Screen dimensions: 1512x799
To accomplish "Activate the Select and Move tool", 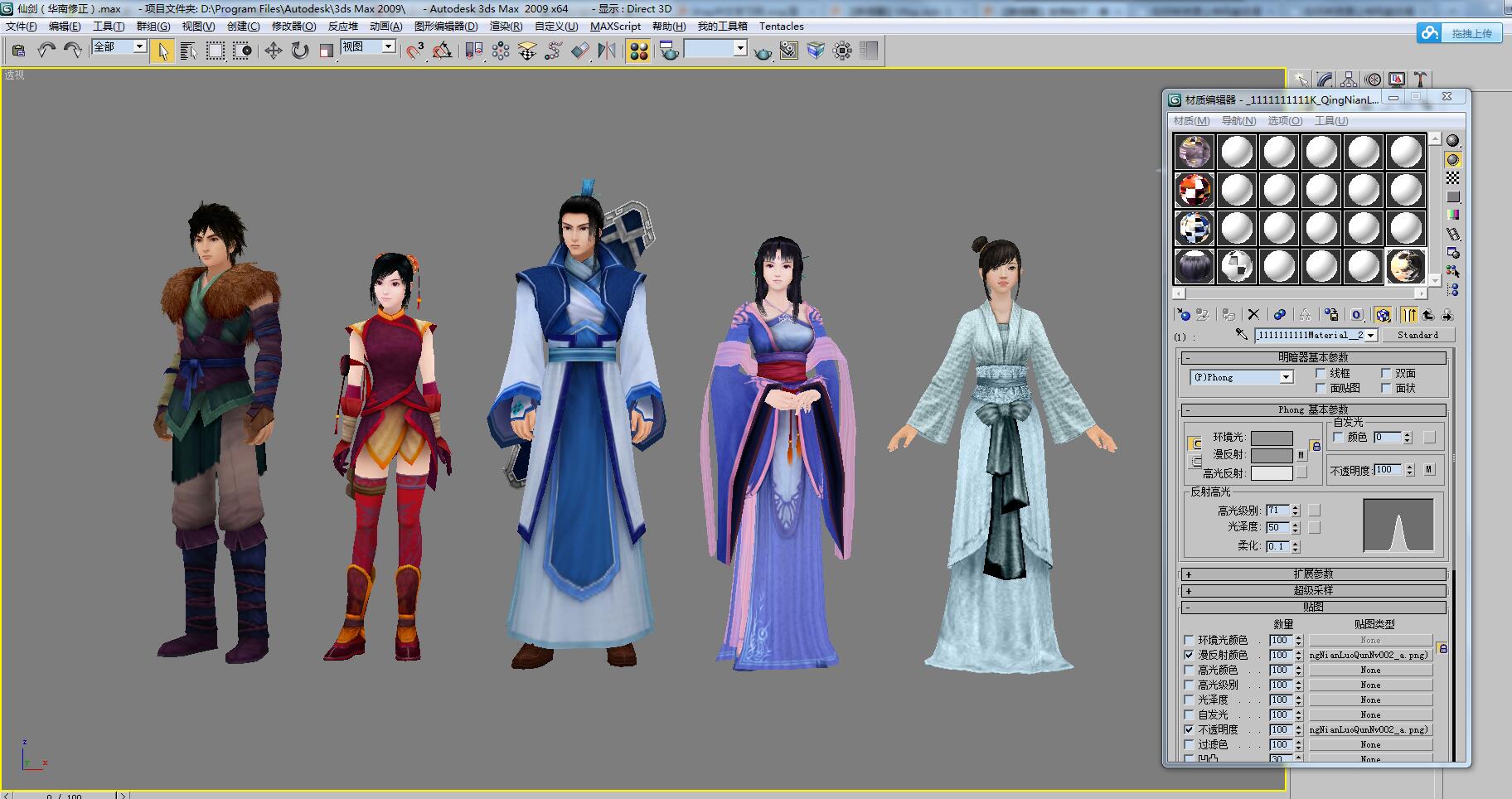I will point(273,51).
